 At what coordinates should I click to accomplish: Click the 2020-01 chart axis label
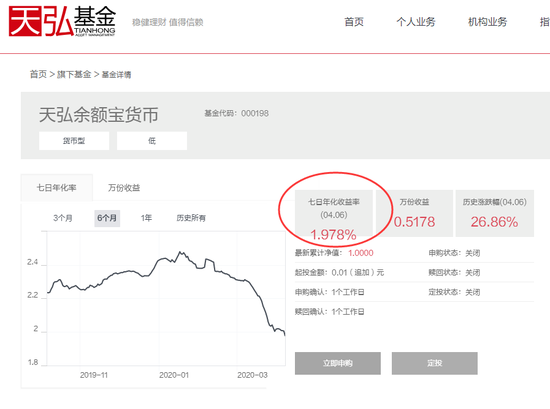tap(174, 375)
